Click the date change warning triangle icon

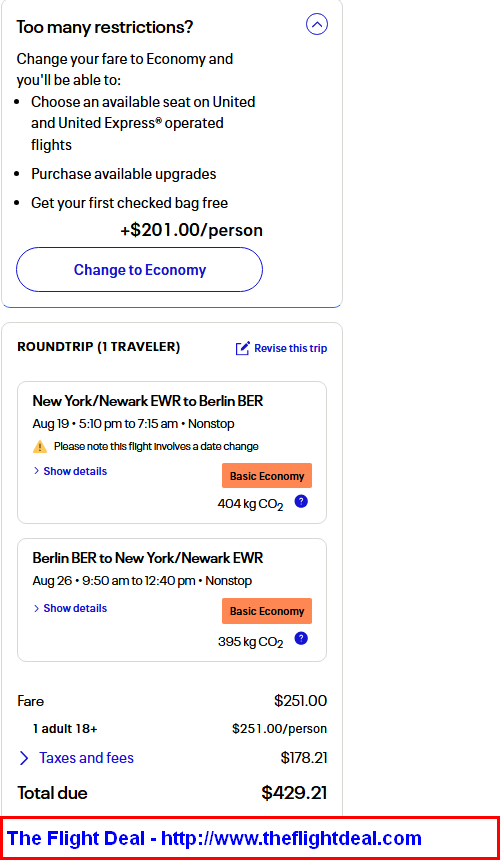tap(40, 446)
